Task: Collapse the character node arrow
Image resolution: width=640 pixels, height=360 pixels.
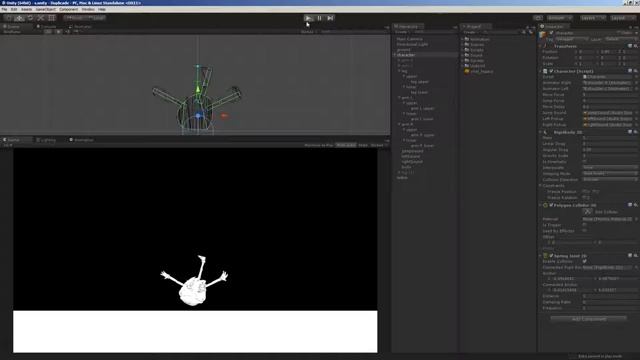Action: [x=395, y=55]
